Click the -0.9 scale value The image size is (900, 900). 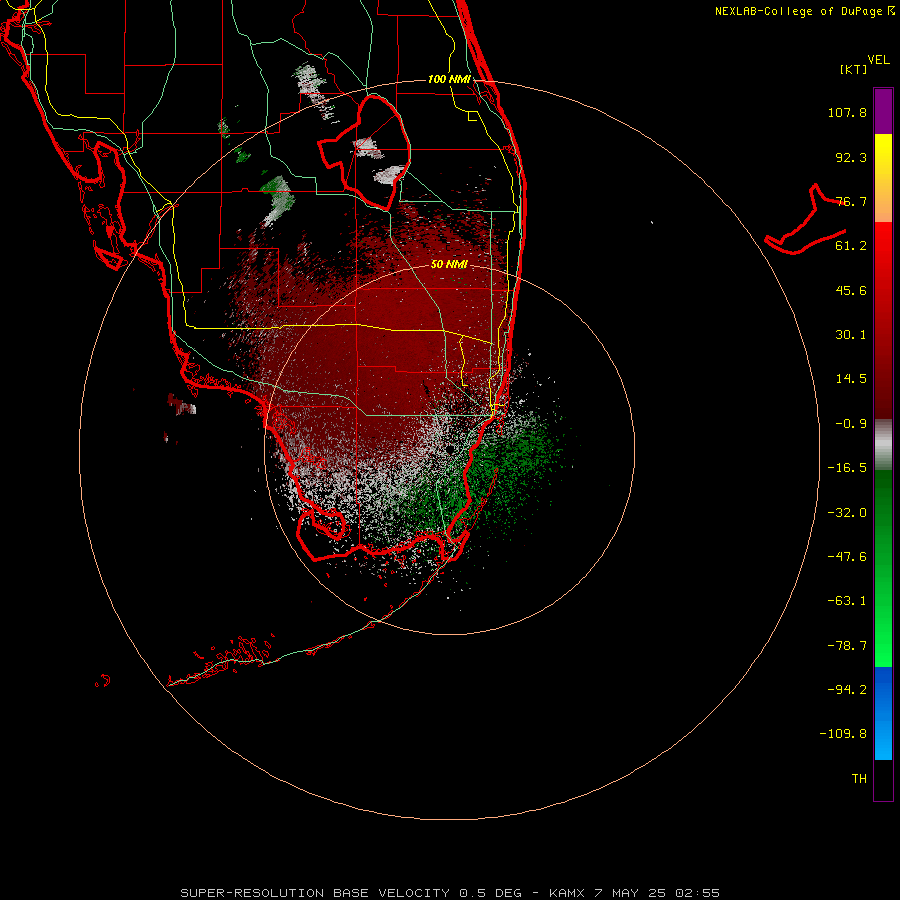point(851,424)
